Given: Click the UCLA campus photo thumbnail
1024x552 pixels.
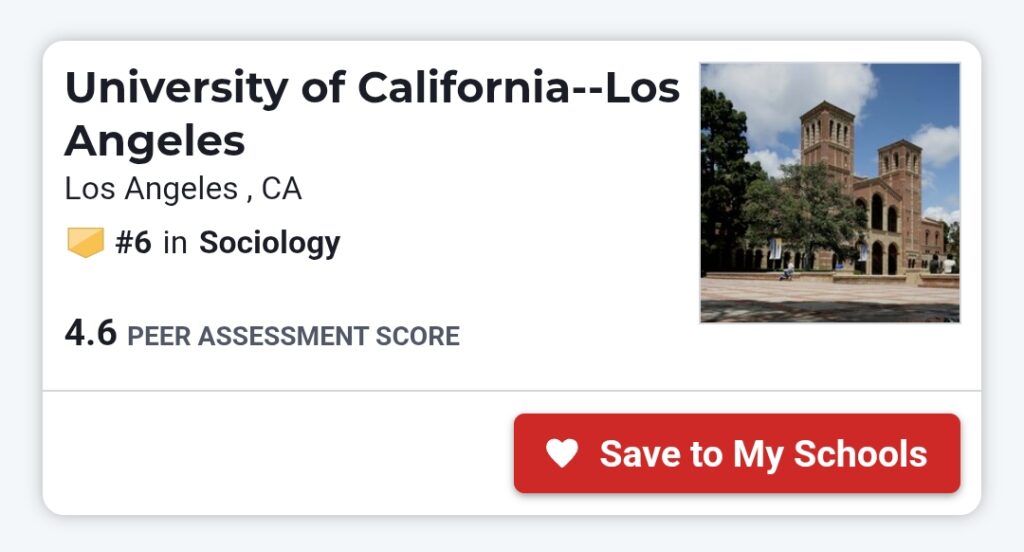Looking at the screenshot, I should coord(830,193).
